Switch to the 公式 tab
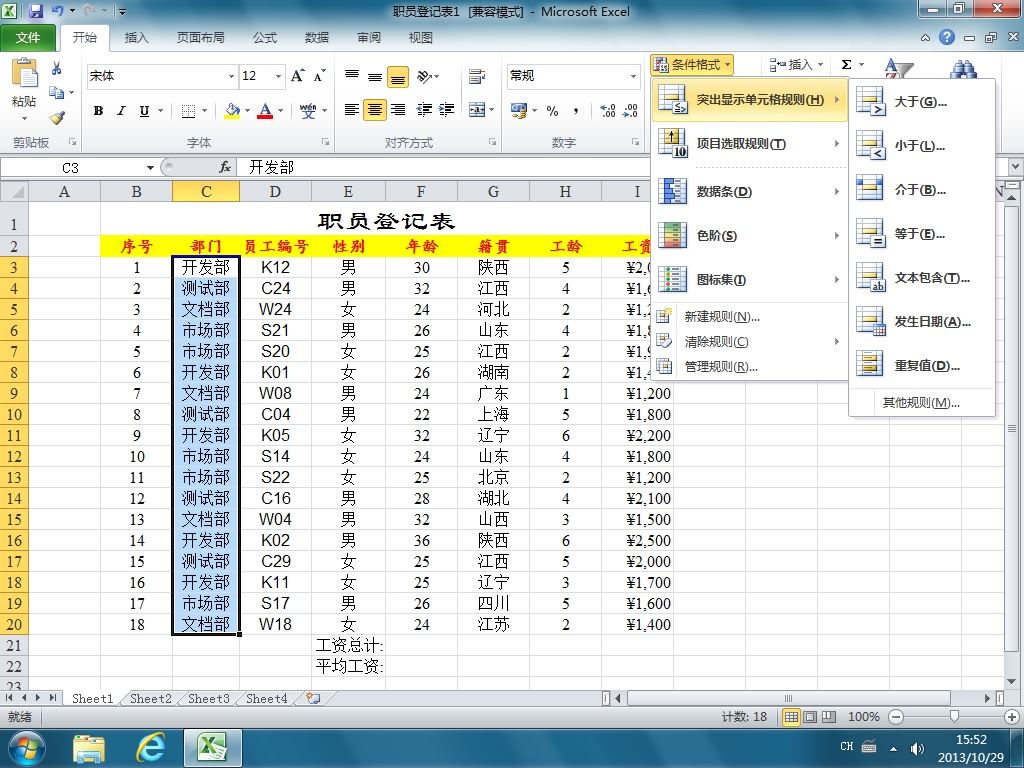1024x768 pixels. coord(264,38)
